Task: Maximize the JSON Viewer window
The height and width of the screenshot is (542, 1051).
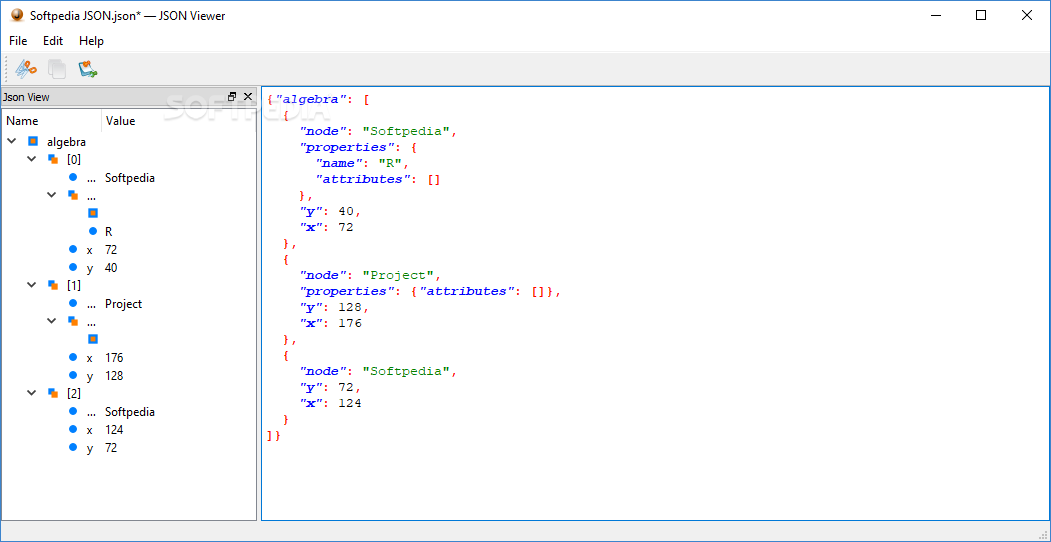Action: click(981, 15)
